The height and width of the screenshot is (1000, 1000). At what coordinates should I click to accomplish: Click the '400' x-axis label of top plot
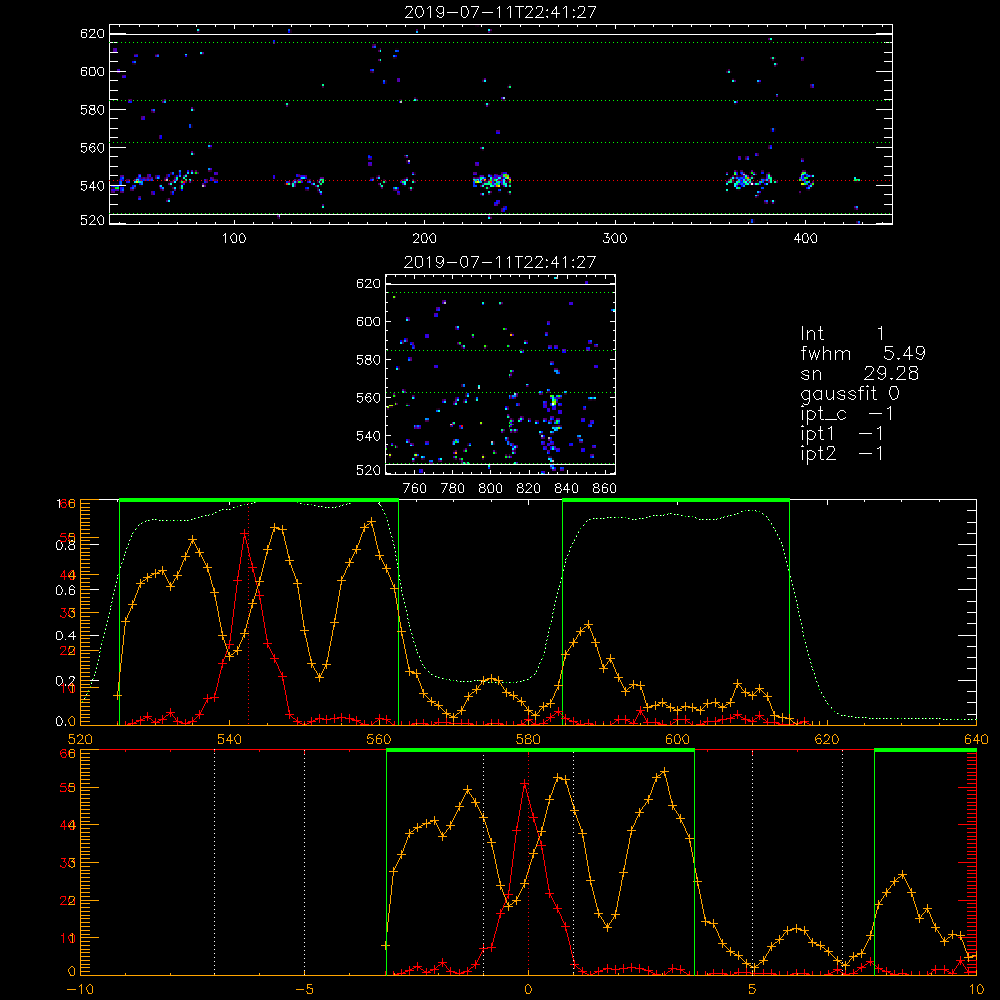pos(805,239)
